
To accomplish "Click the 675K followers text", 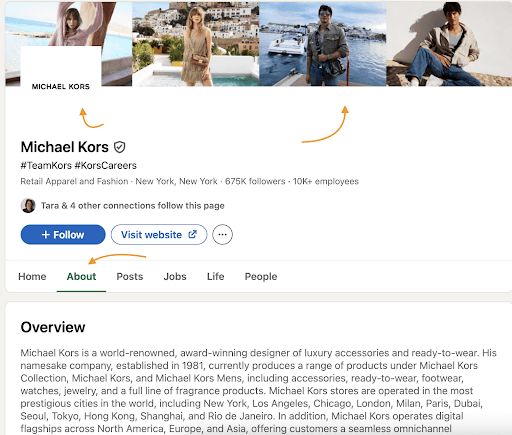I will pos(255,181).
